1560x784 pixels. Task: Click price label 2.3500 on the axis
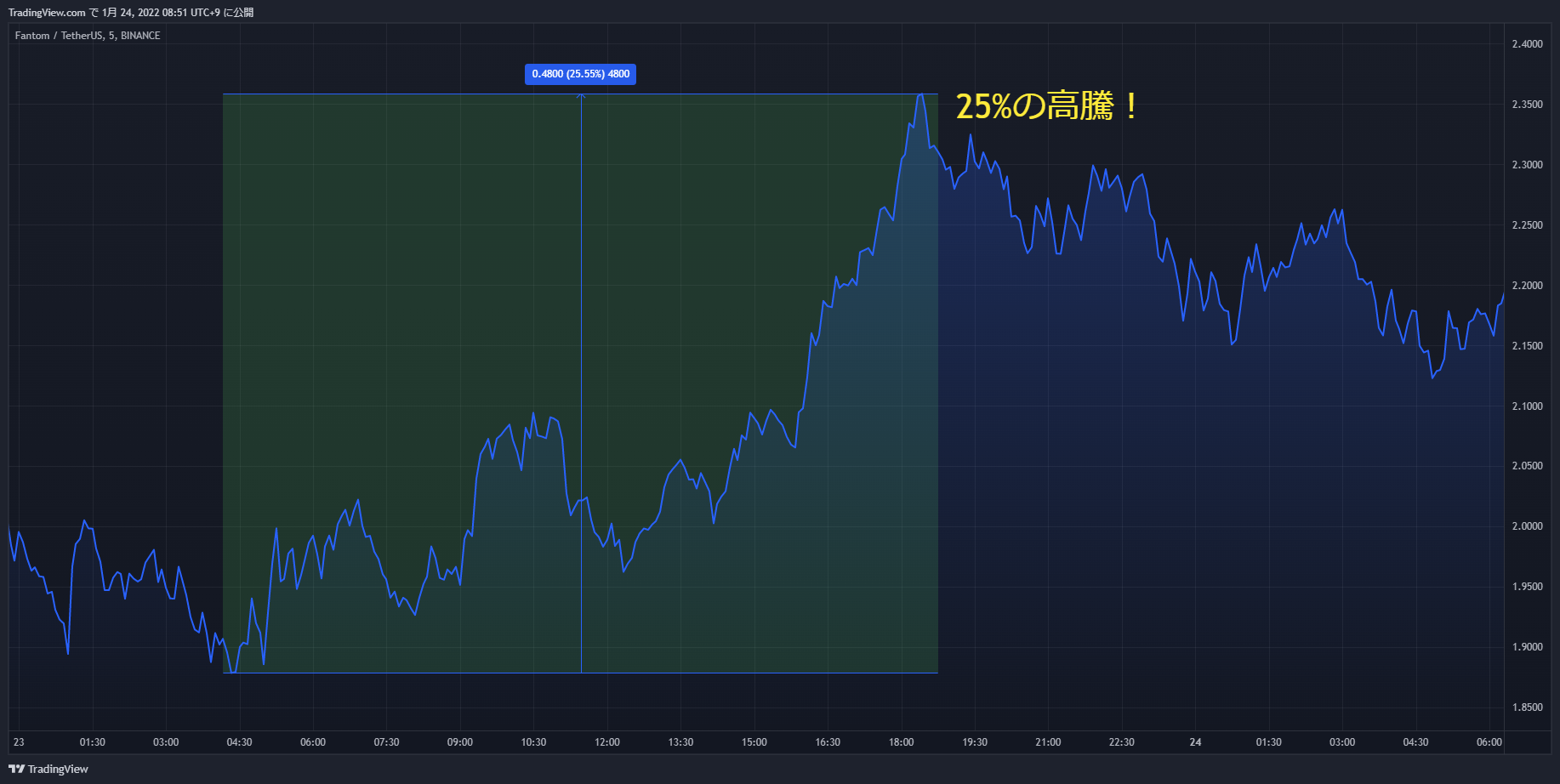tap(1527, 105)
